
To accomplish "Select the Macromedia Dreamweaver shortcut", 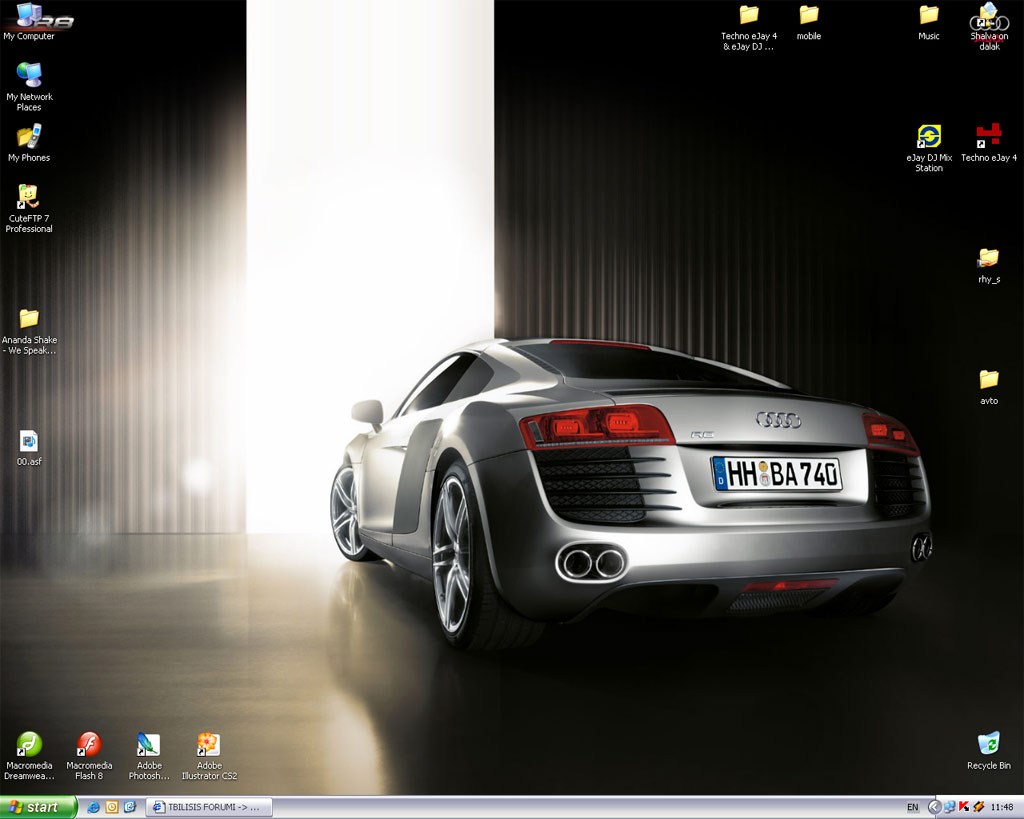I will pos(29,756).
